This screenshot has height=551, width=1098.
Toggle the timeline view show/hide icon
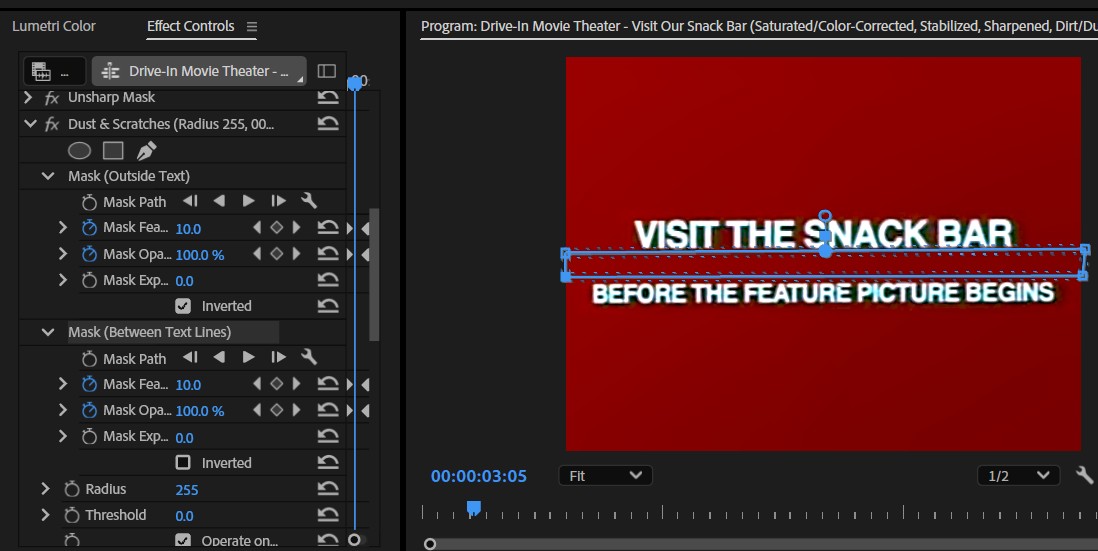pyautogui.click(x=326, y=71)
